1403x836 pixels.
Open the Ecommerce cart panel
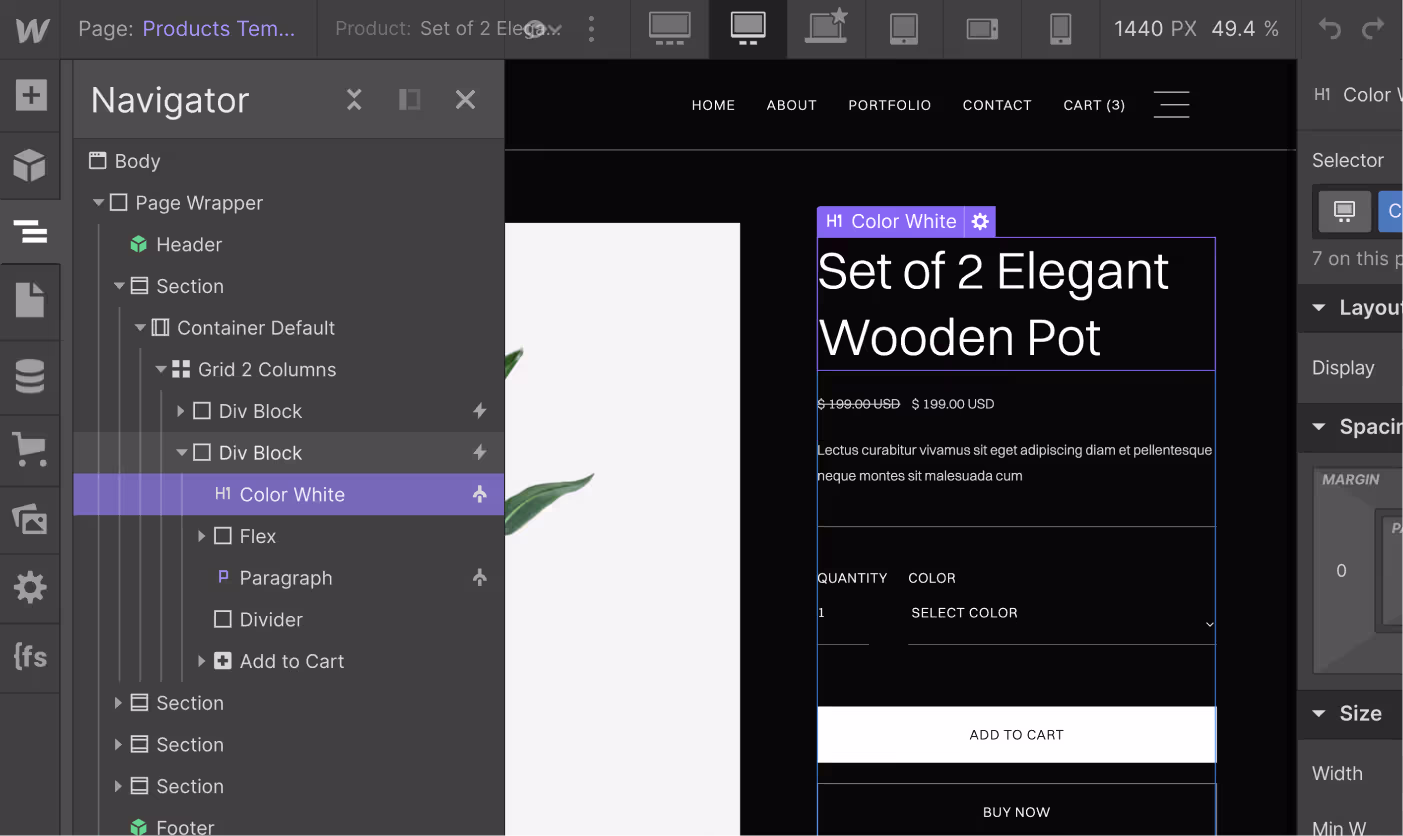pyautogui.click(x=30, y=449)
